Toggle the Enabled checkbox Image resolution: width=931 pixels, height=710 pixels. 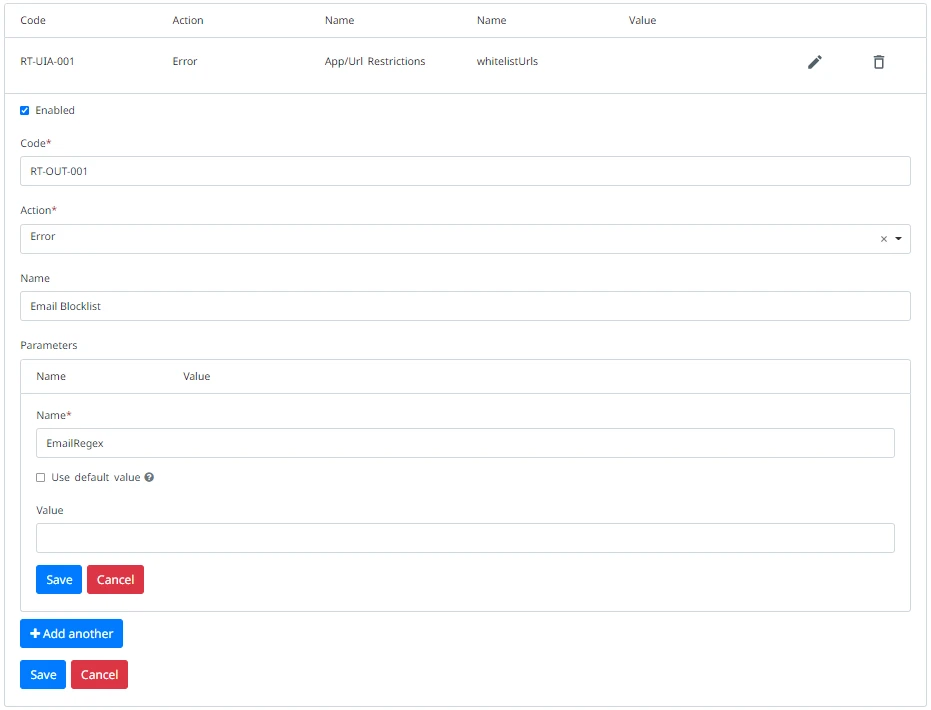(x=25, y=111)
